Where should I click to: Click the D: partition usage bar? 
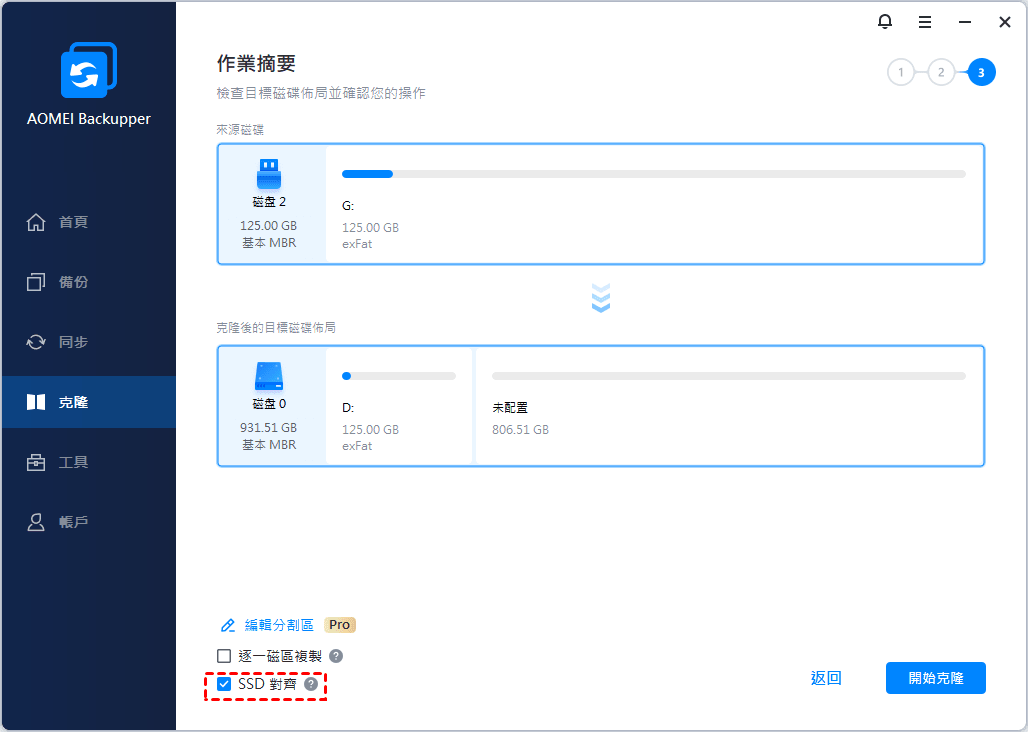pos(399,376)
